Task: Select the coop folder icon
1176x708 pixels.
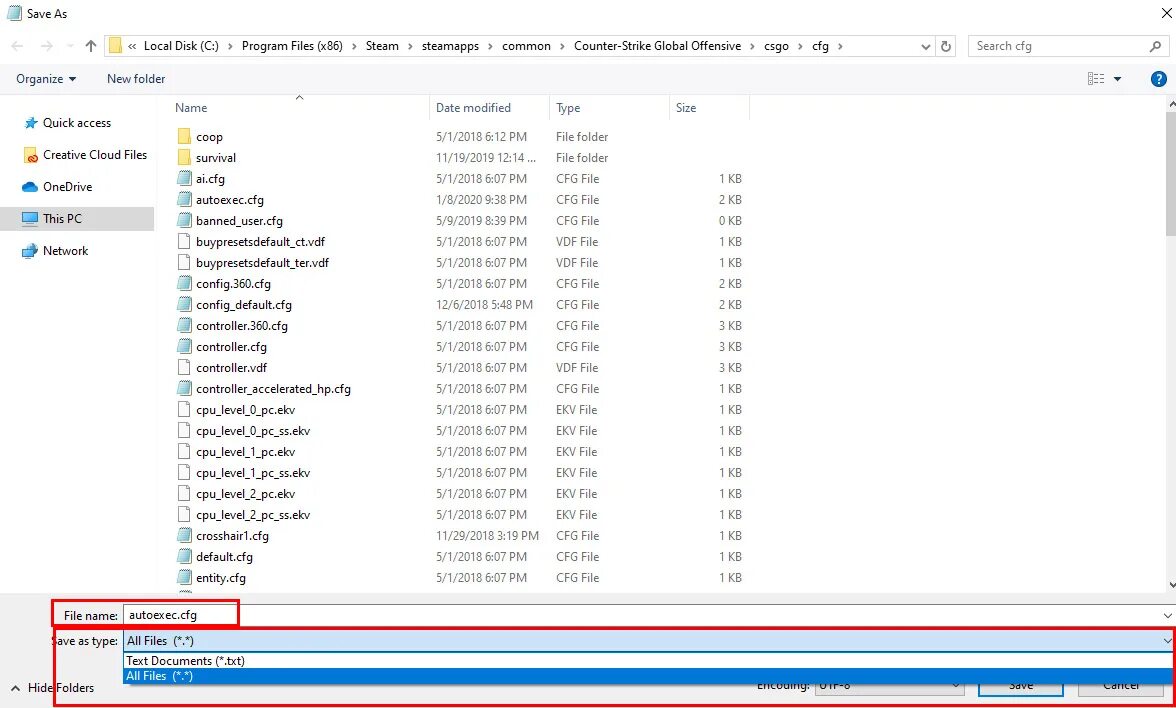Action: pyautogui.click(x=184, y=136)
